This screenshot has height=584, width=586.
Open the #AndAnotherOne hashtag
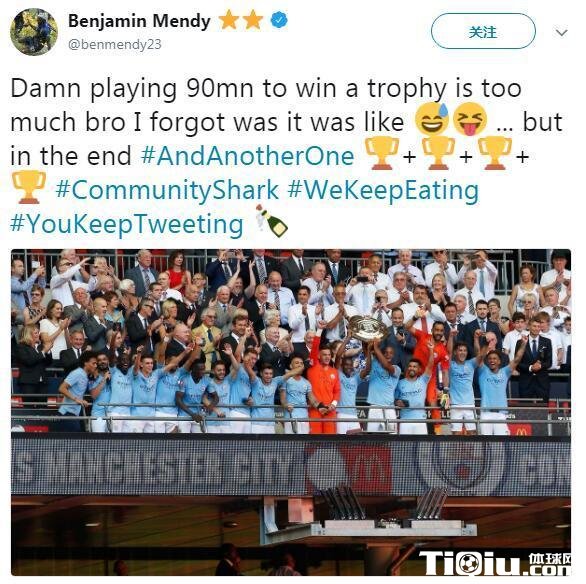click(x=247, y=156)
